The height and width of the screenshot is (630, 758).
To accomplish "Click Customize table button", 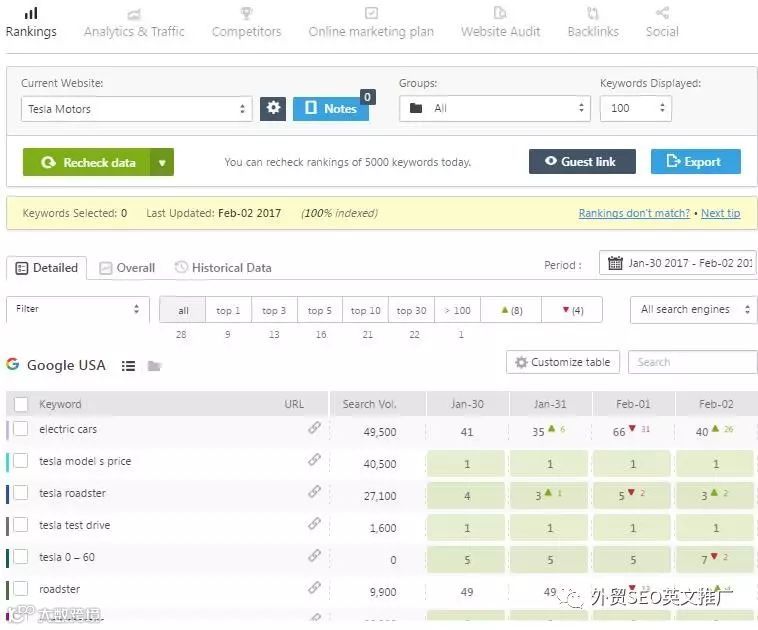I will coord(563,362).
